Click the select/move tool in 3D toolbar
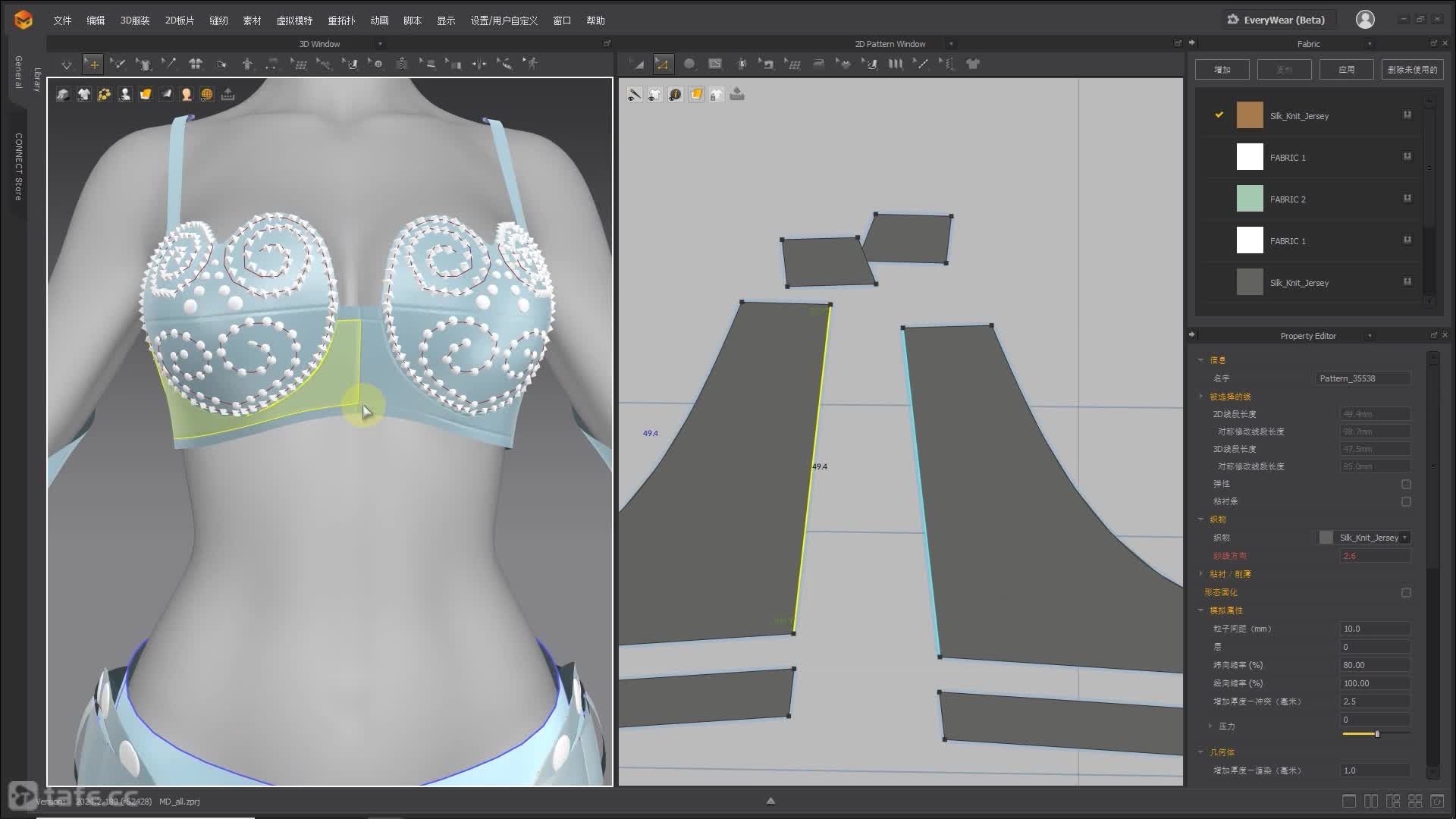Screen dimensions: 1456x819 93,64
